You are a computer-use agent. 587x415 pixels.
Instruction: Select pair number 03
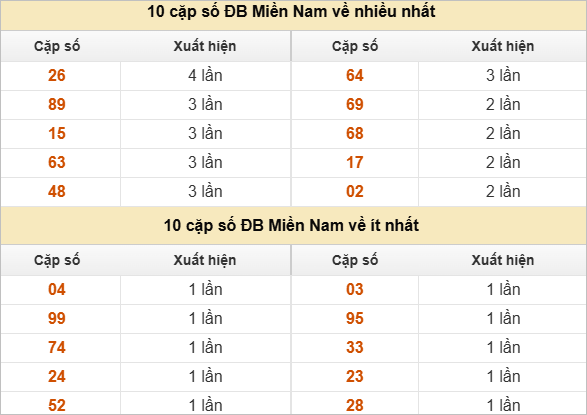[x=355, y=290]
